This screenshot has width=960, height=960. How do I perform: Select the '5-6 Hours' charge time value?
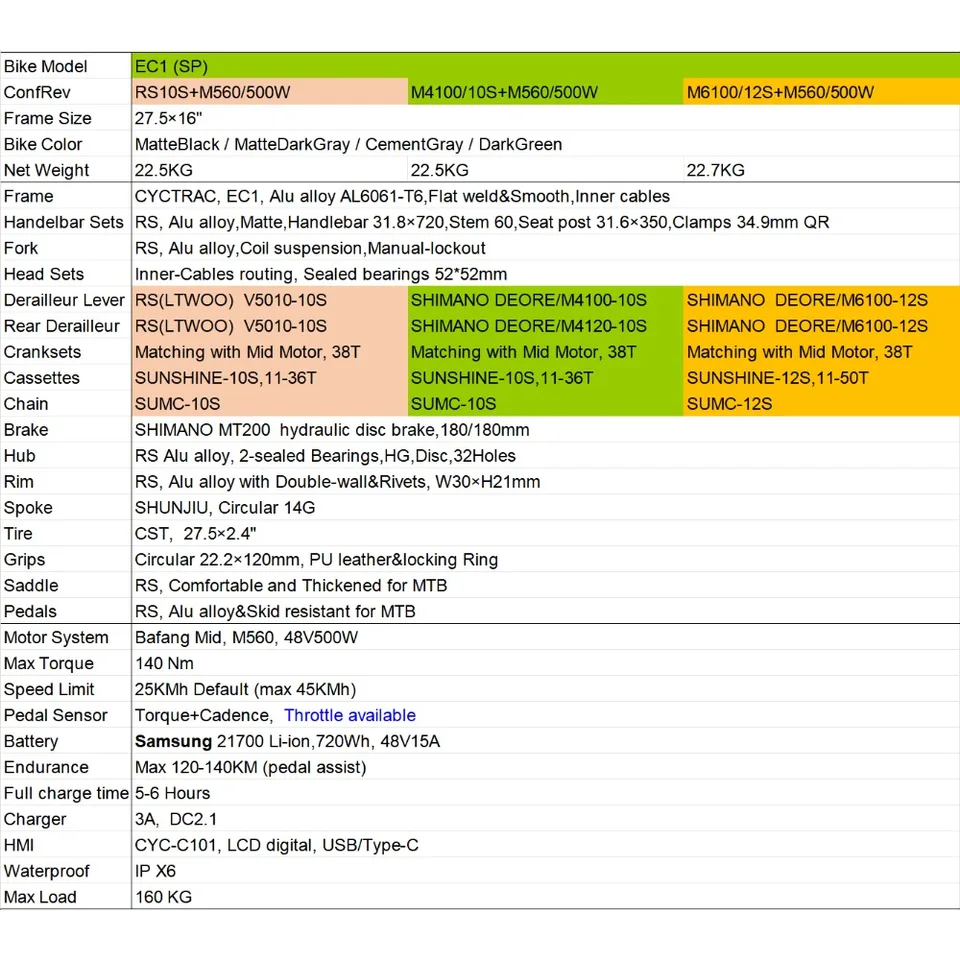point(172,793)
